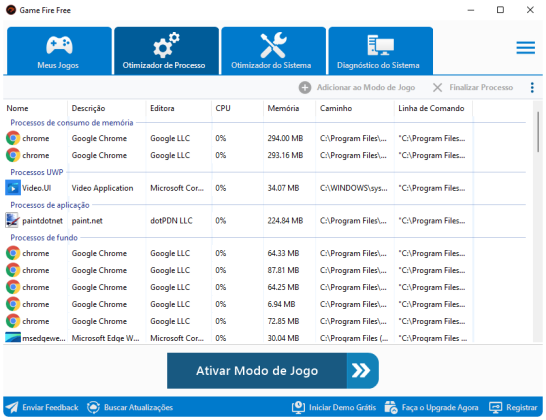Image resolution: width=546 pixels, height=420 pixels.
Task: Select the chrome process using 294.00 MB
Action: click(236, 138)
